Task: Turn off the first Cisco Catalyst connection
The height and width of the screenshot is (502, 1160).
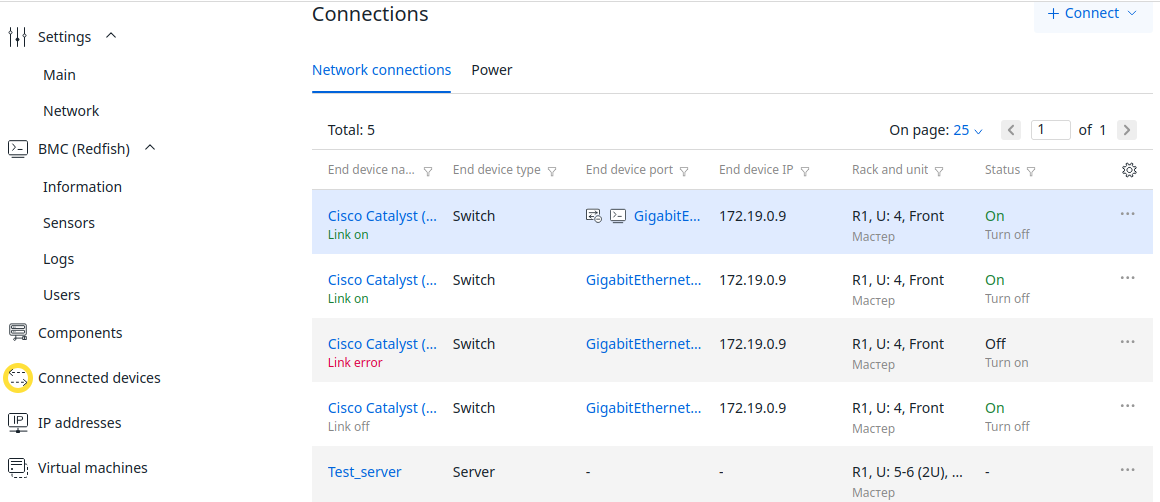Action: pos(1007,235)
